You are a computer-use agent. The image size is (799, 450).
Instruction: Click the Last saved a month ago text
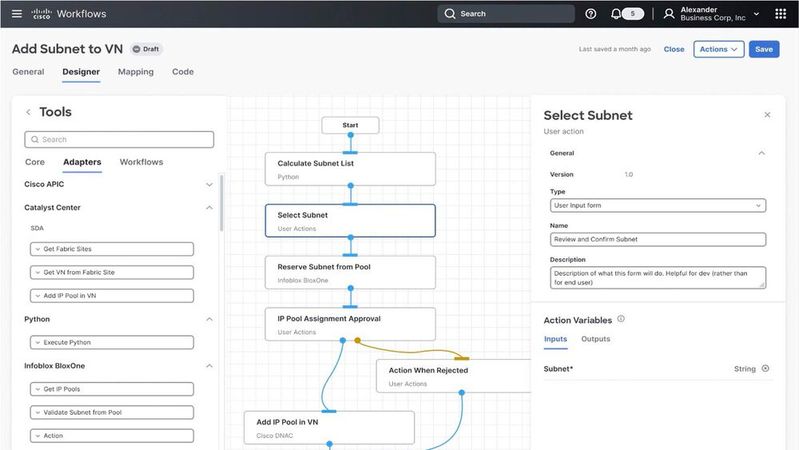[x=615, y=49]
